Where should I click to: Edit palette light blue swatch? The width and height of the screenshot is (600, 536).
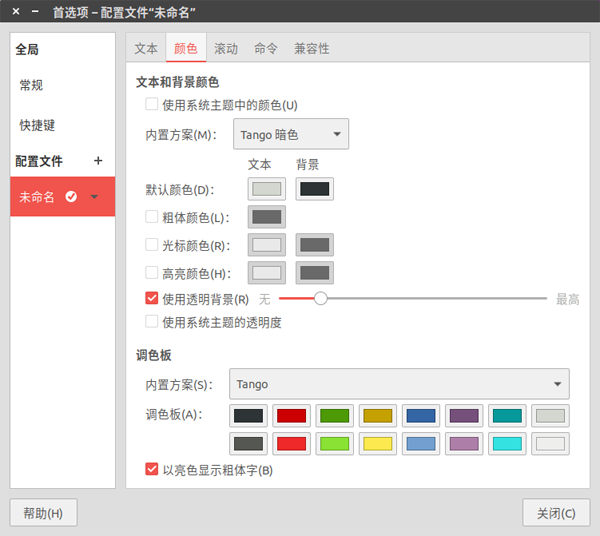click(x=421, y=444)
